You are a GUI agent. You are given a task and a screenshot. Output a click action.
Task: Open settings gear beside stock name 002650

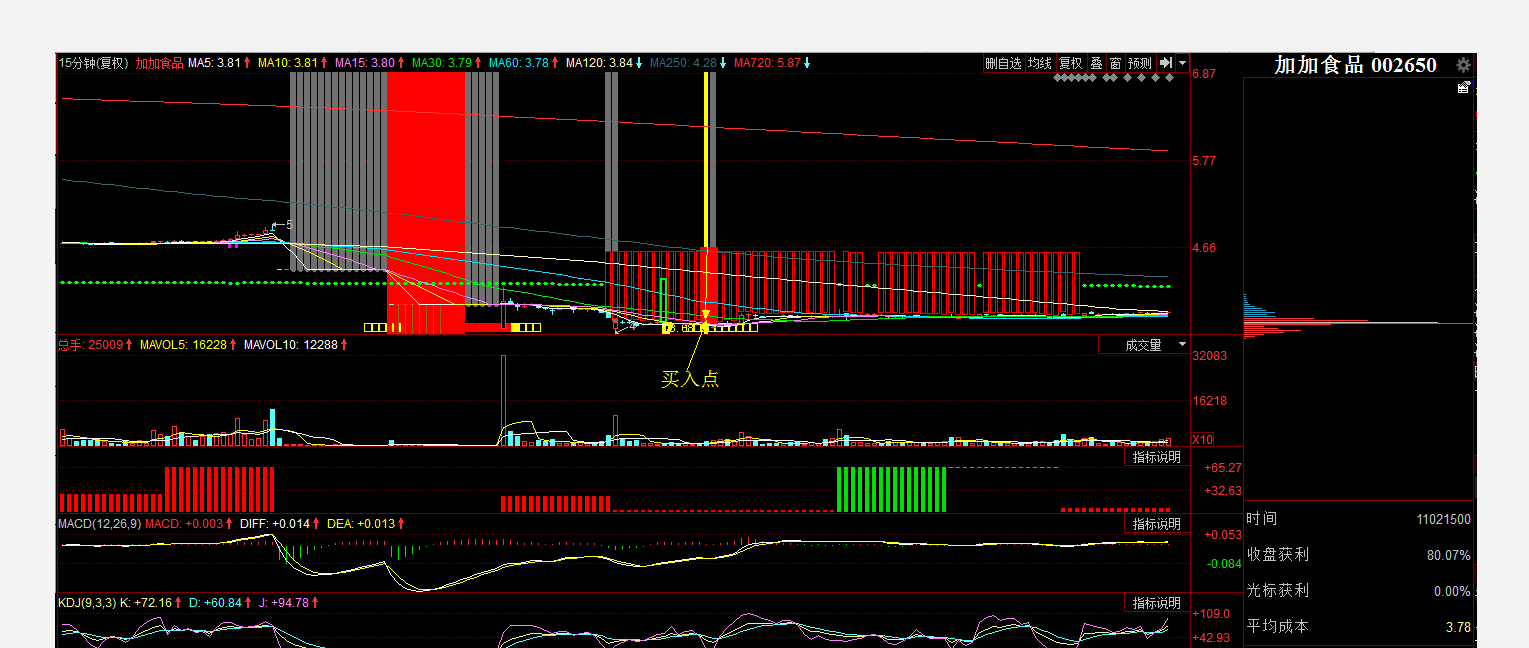[1463, 65]
